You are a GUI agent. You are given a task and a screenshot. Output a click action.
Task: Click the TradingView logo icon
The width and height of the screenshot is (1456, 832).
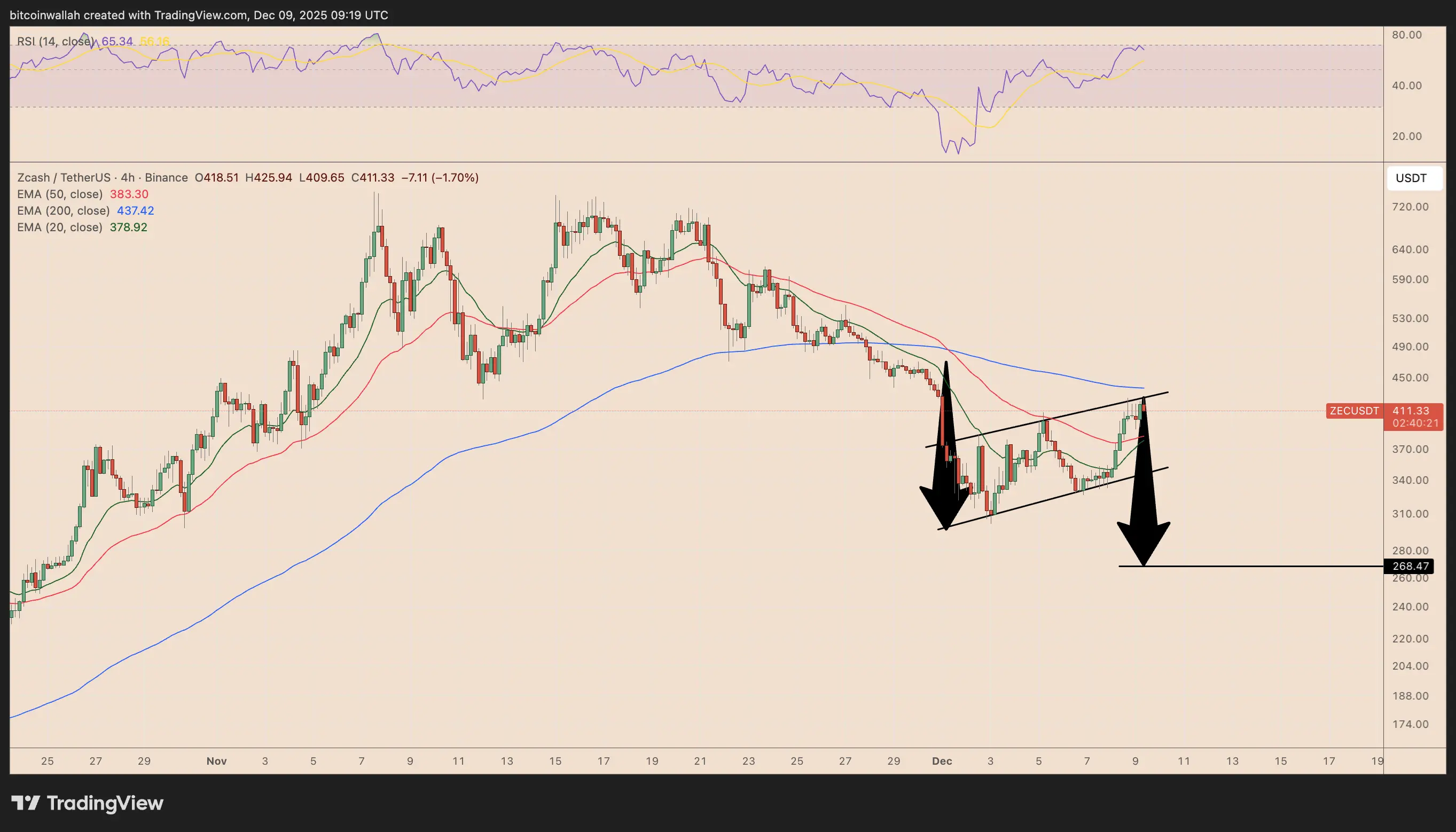tap(26, 803)
